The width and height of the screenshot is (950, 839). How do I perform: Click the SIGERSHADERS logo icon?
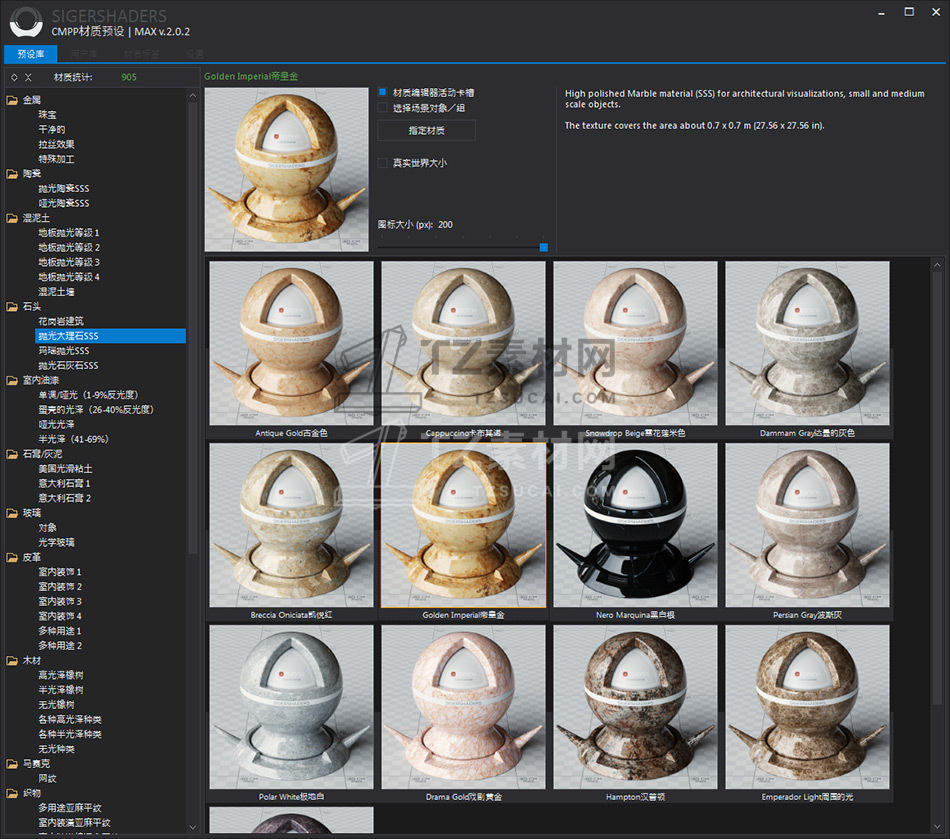pos(26,22)
